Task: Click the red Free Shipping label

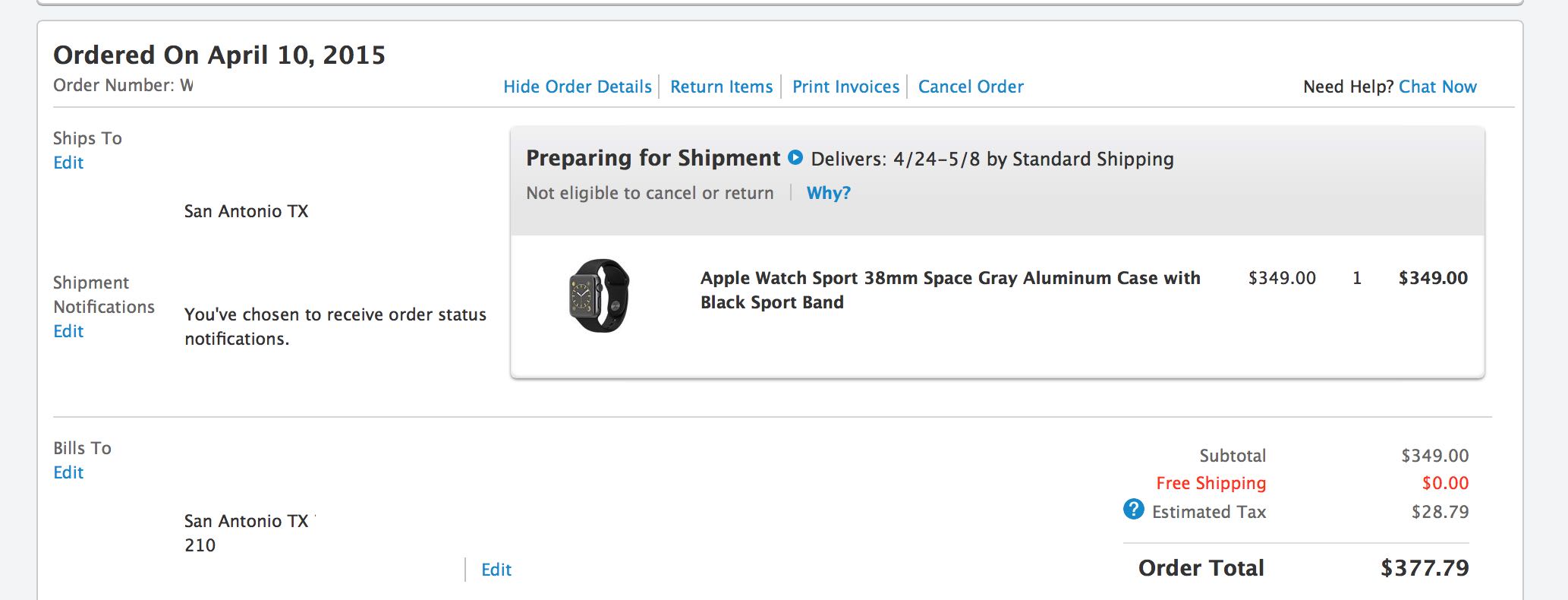Action: 1211,483
